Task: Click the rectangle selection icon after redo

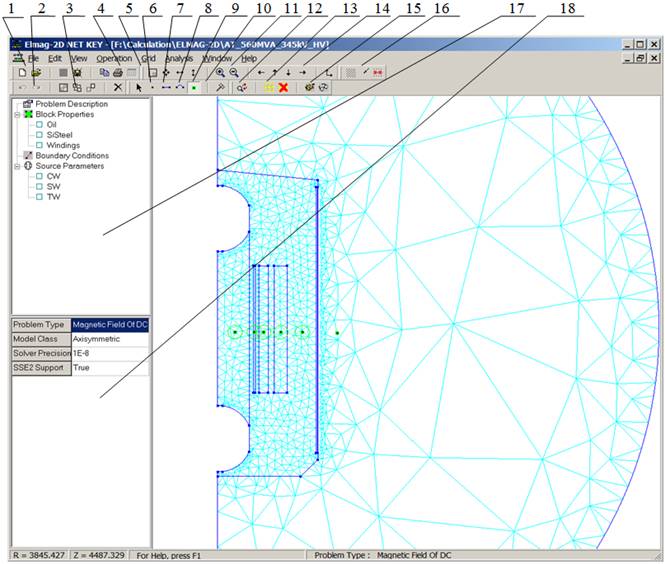Action: (x=63, y=87)
